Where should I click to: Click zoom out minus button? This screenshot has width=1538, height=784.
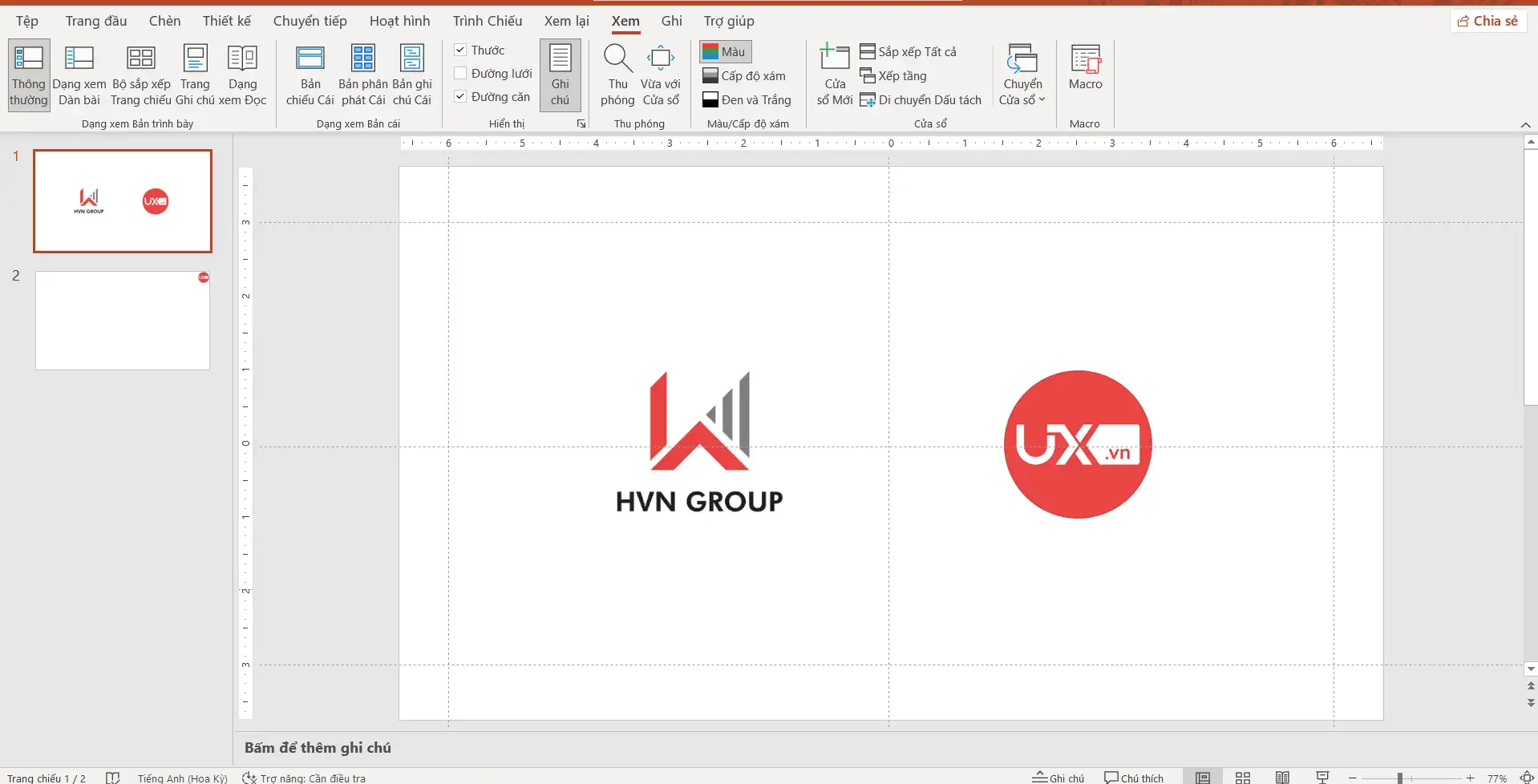click(x=1352, y=778)
